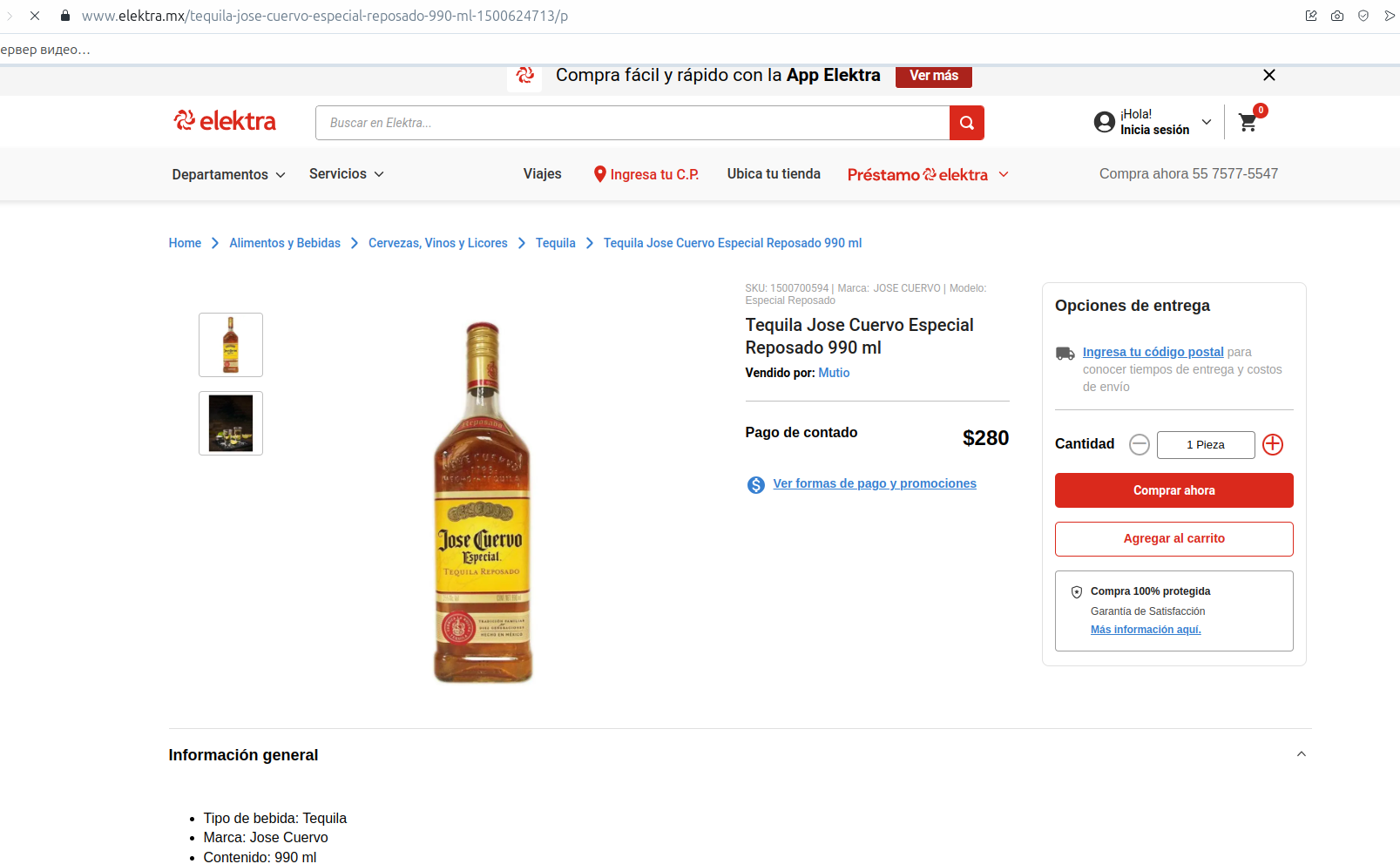Click the site padlock security icon
The width and height of the screenshot is (1400, 864).
pos(64,16)
